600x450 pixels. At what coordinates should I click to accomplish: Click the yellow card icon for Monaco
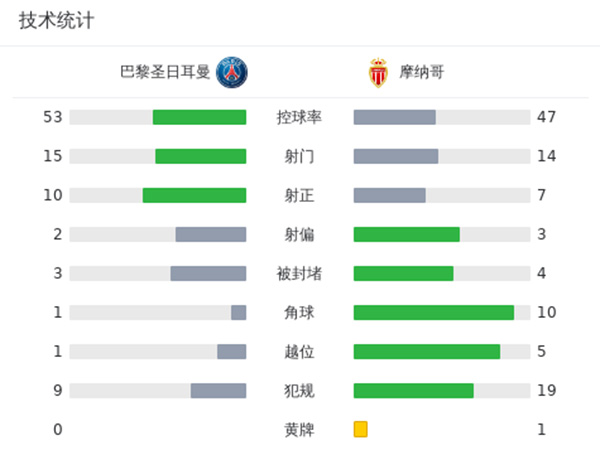(360, 429)
